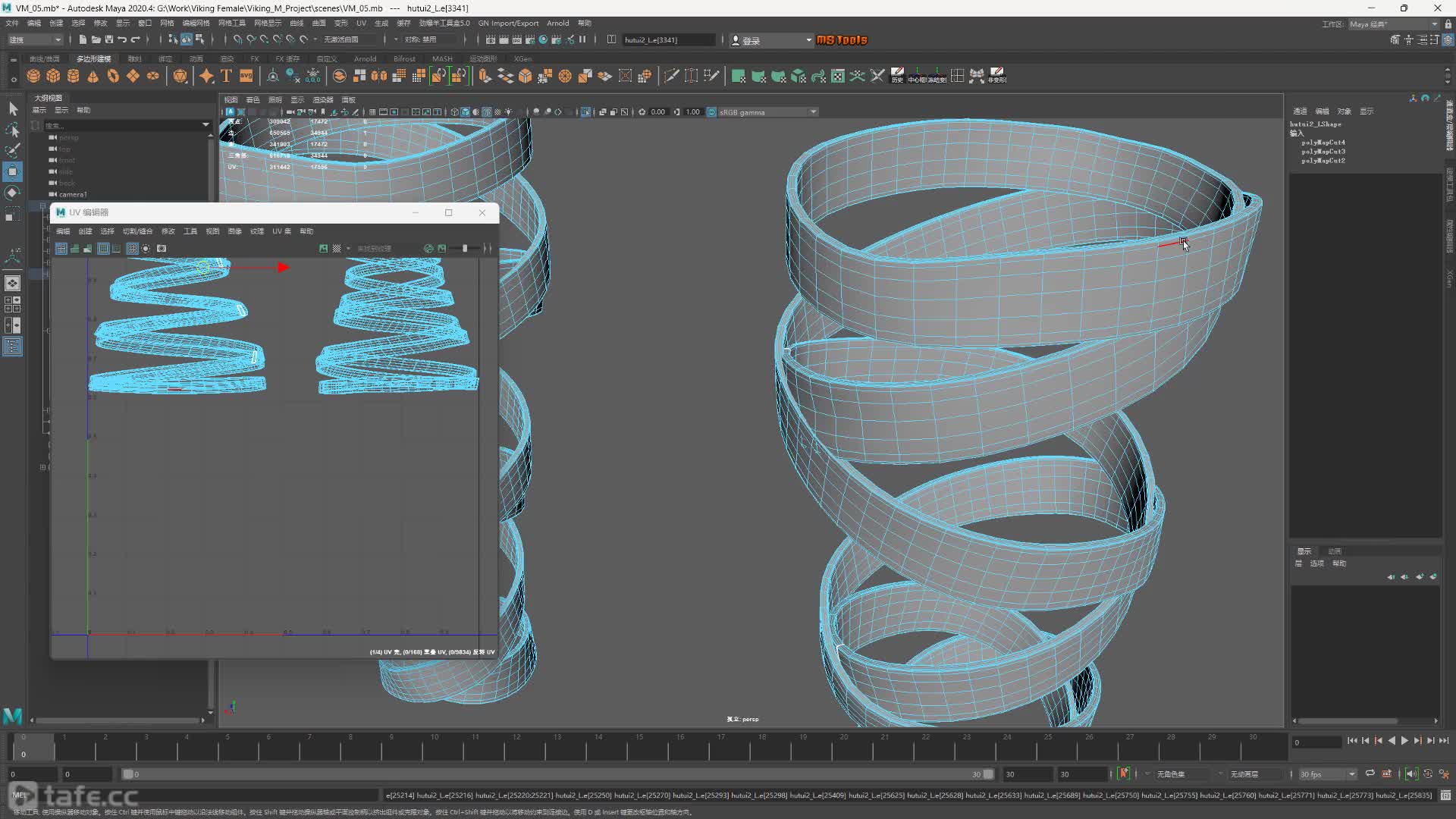The width and height of the screenshot is (1456, 819).
Task: Create a polygon cube from shelf
Action: click(x=53, y=76)
